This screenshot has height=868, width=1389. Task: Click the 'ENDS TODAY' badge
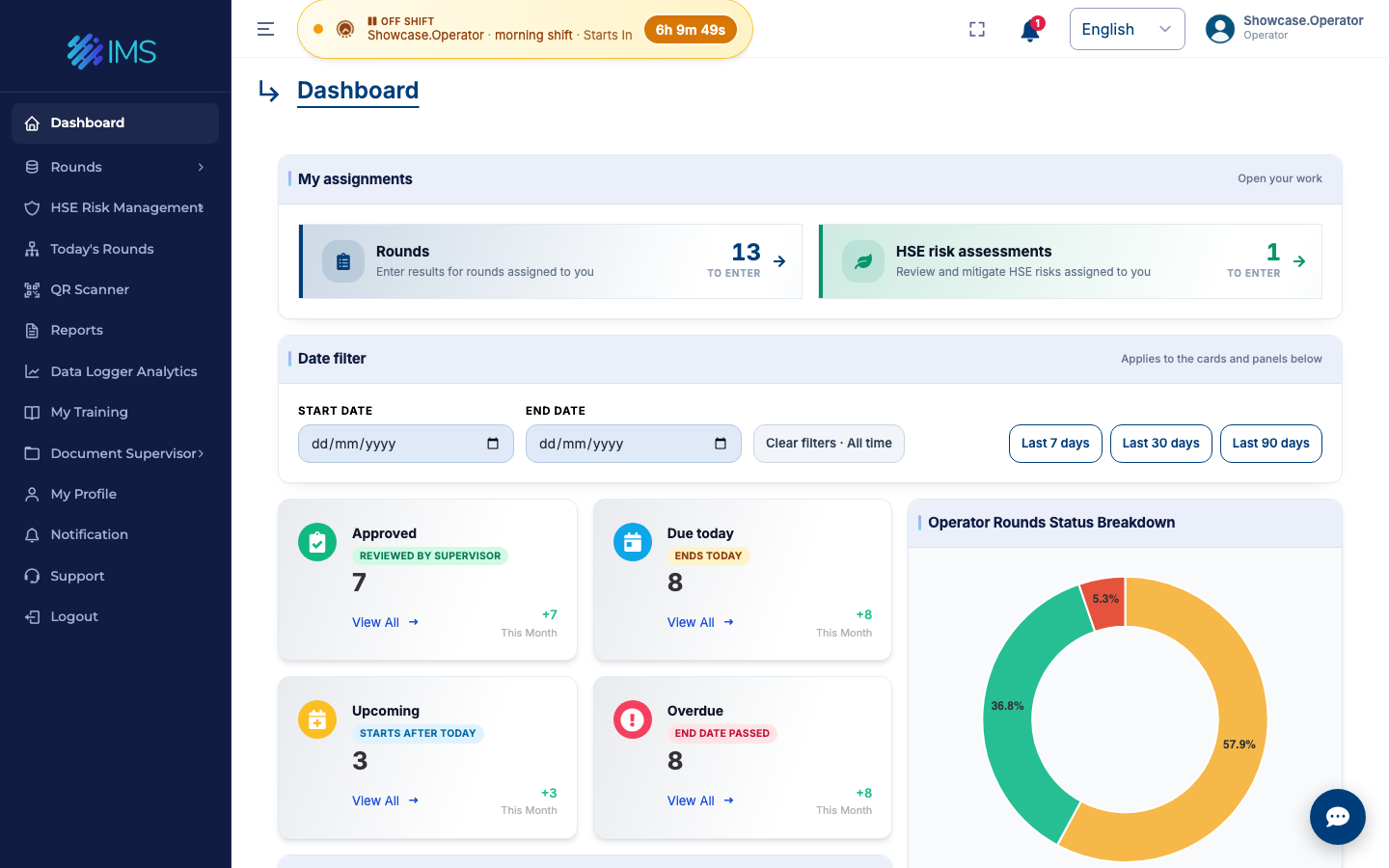pyautogui.click(x=709, y=556)
